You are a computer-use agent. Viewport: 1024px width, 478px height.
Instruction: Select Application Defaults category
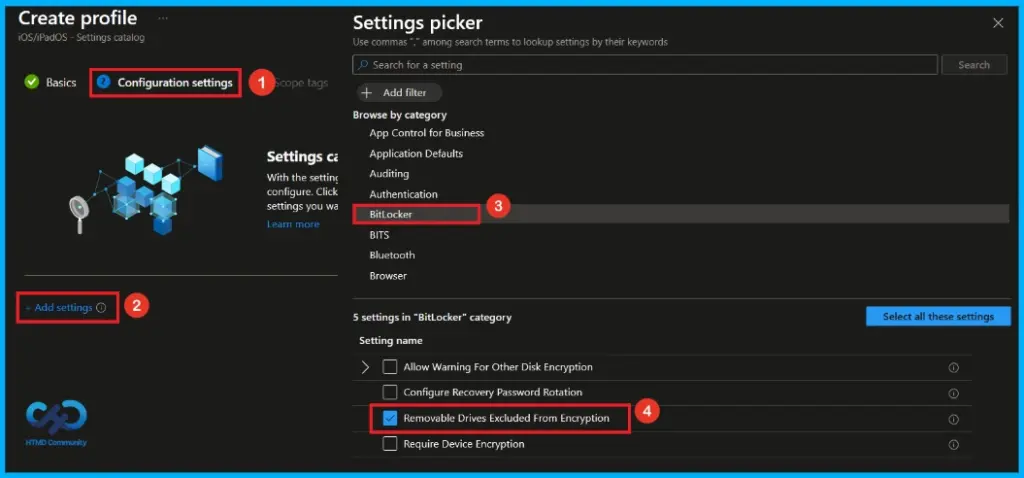(x=416, y=153)
